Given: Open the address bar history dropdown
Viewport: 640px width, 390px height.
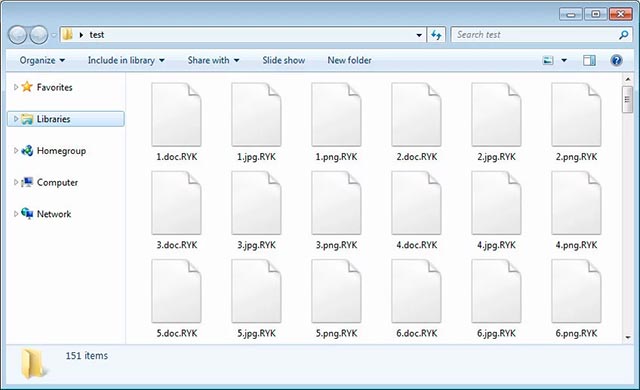Looking at the screenshot, I should click(x=419, y=35).
